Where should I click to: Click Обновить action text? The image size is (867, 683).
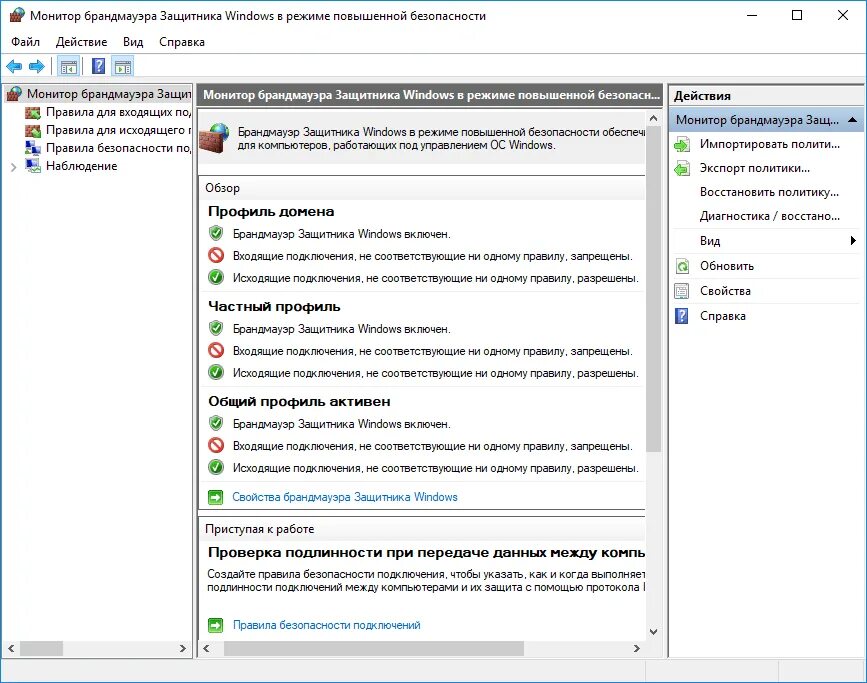[x=727, y=266]
